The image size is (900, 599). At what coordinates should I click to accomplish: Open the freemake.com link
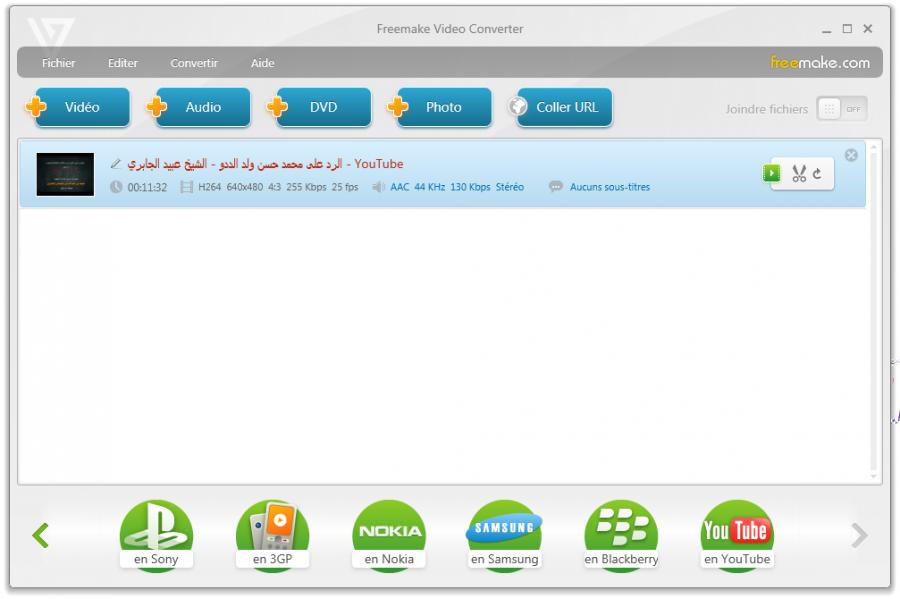pyautogui.click(x=819, y=62)
